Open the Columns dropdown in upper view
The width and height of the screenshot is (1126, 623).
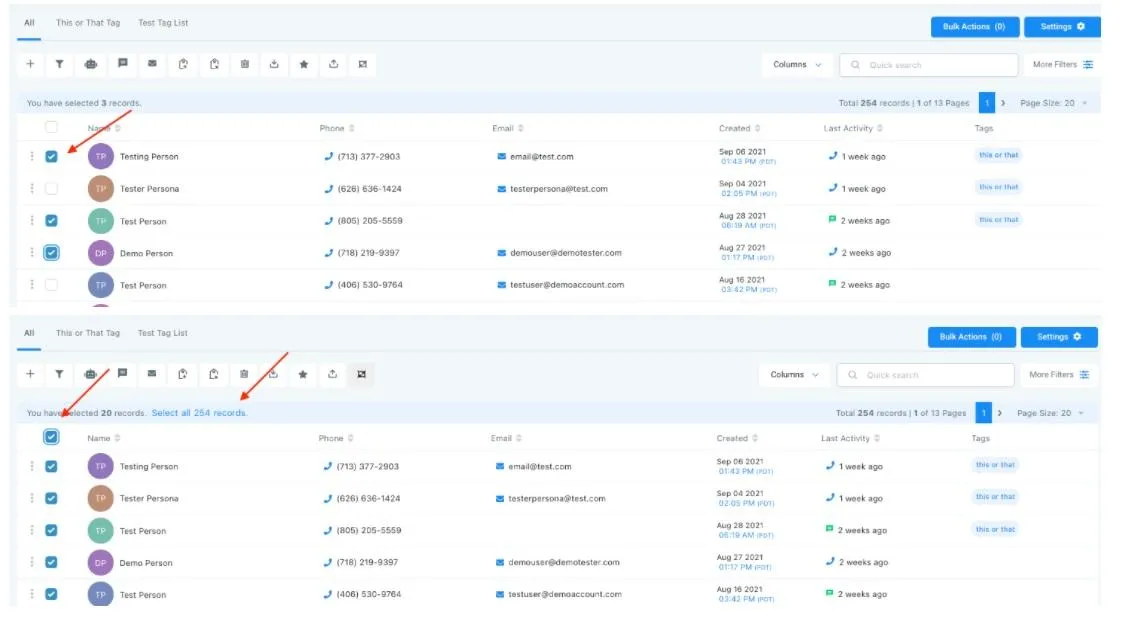[x=796, y=65]
